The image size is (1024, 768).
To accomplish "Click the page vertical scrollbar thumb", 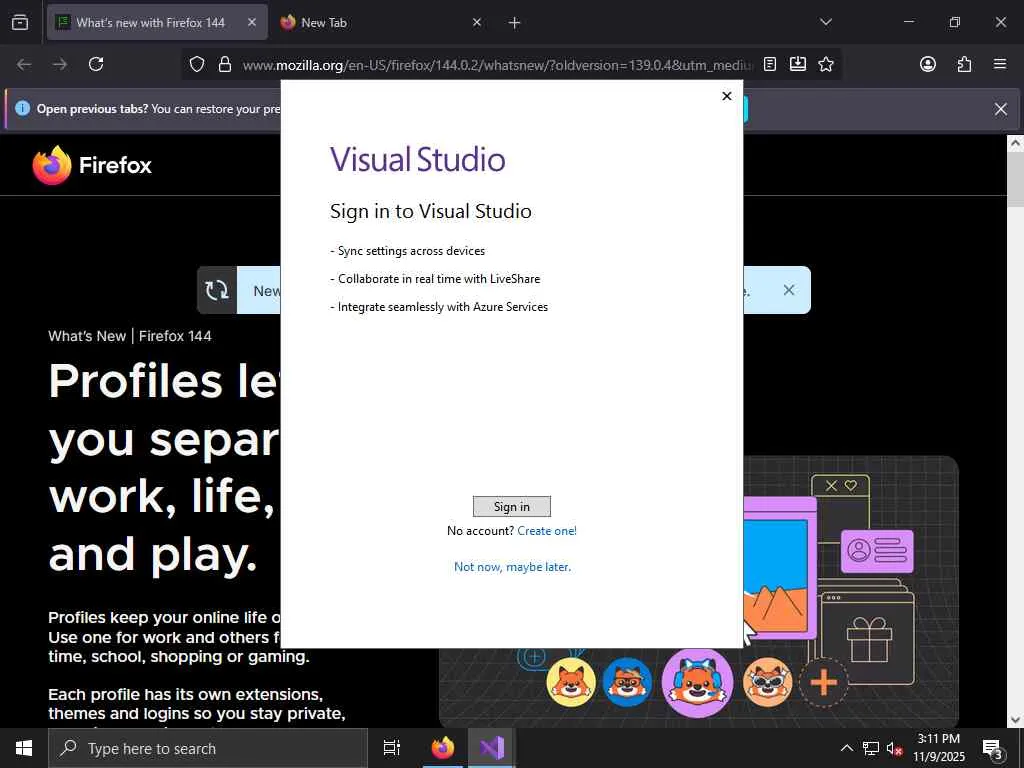I will (1015, 180).
